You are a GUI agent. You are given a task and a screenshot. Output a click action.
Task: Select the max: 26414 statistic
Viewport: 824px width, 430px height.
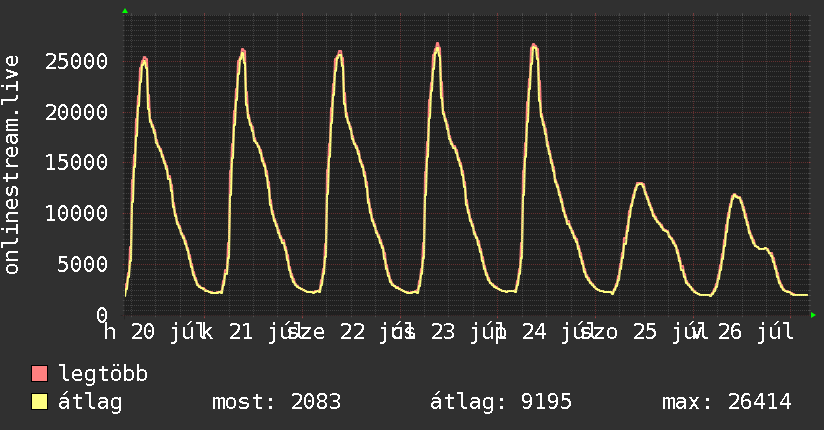[x=727, y=402]
